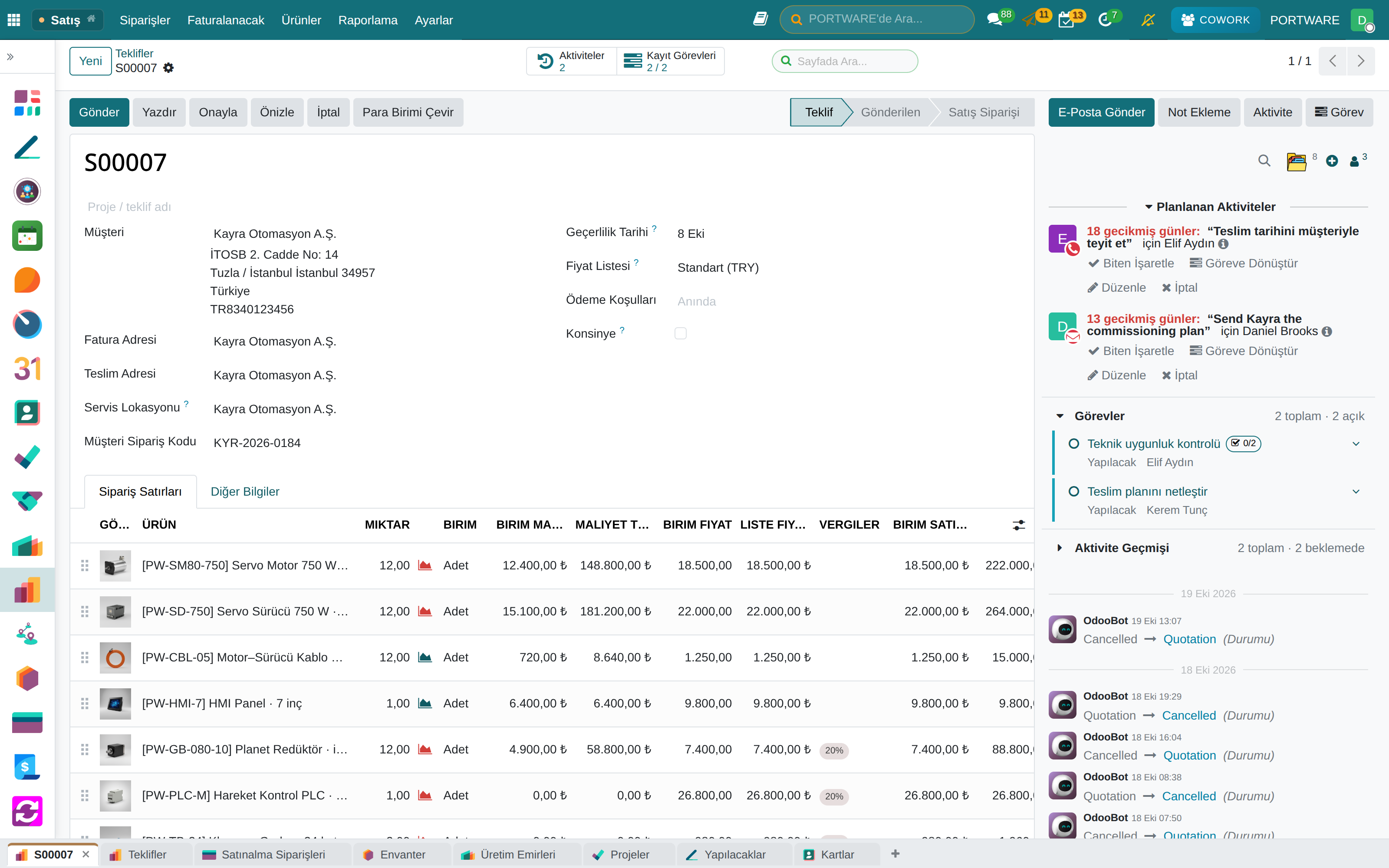Open the calendar 31 app in sidebar

(x=27, y=368)
